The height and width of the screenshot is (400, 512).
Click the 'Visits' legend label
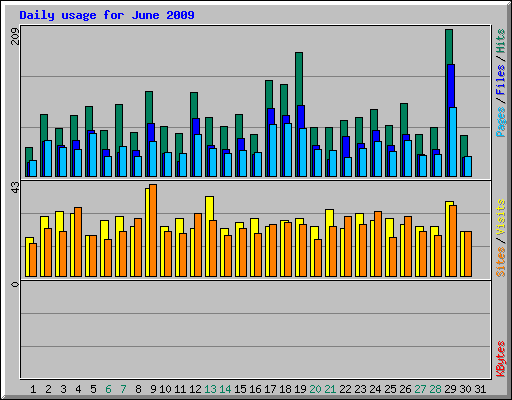[x=500, y=217]
